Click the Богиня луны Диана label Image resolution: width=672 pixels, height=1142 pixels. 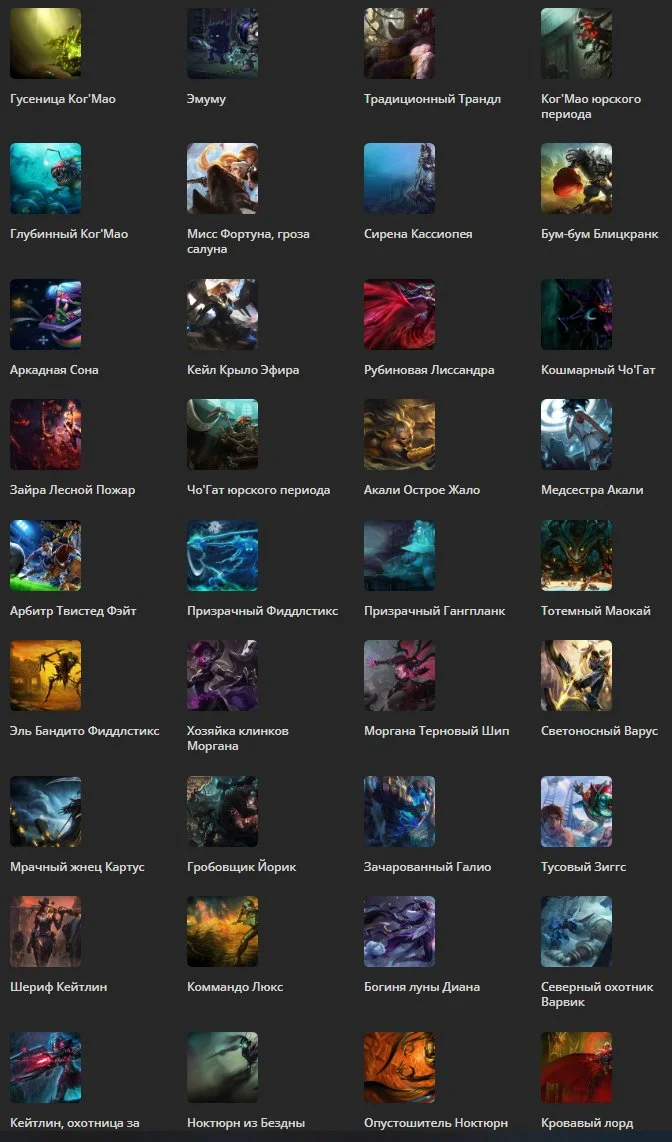(422, 988)
